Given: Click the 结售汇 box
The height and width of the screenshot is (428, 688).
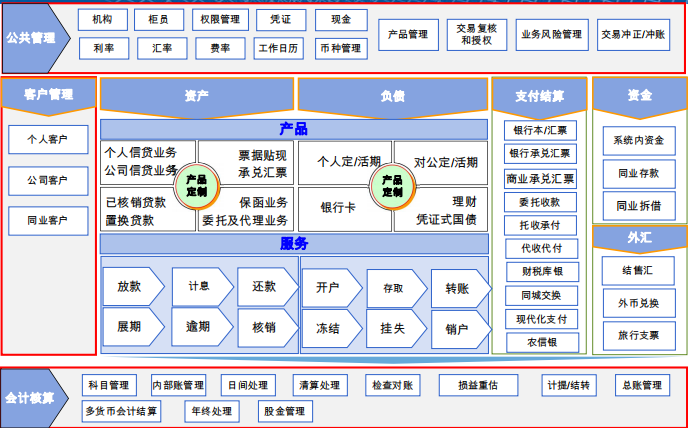Looking at the screenshot, I should click(x=638, y=271).
